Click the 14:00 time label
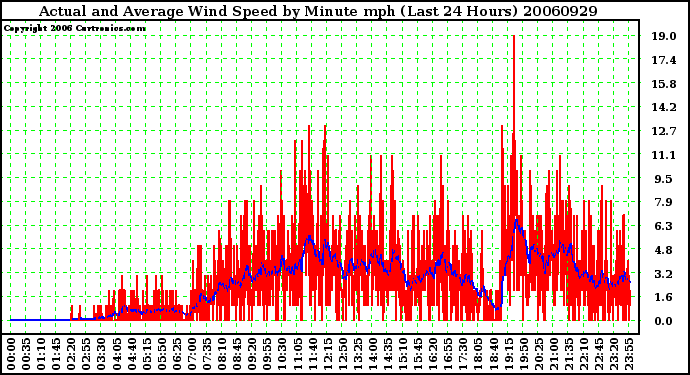This screenshot has height=375, width=690. [372, 354]
